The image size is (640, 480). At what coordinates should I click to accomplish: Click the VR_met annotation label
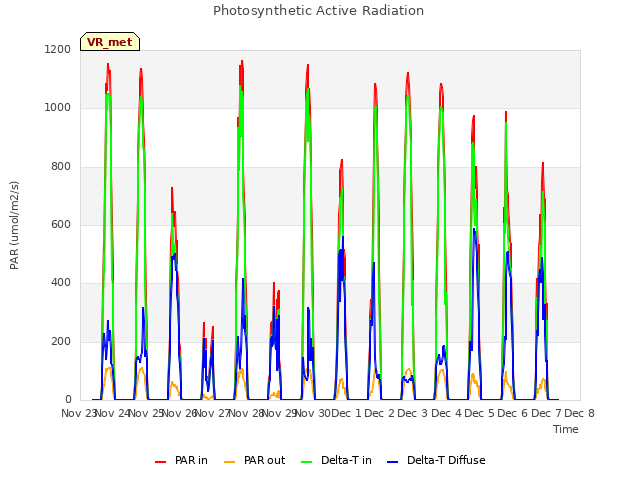tap(110, 42)
